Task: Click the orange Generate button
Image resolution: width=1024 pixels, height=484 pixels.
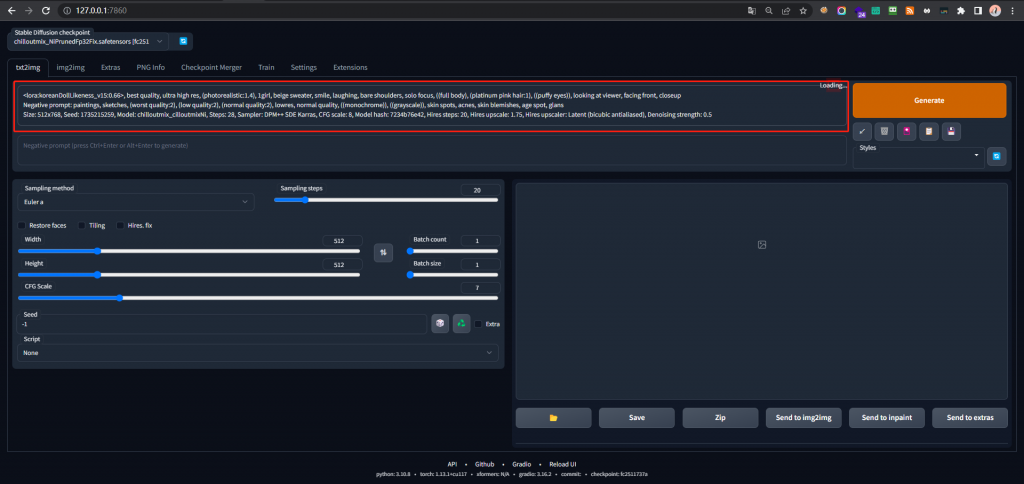Action: (929, 101)
